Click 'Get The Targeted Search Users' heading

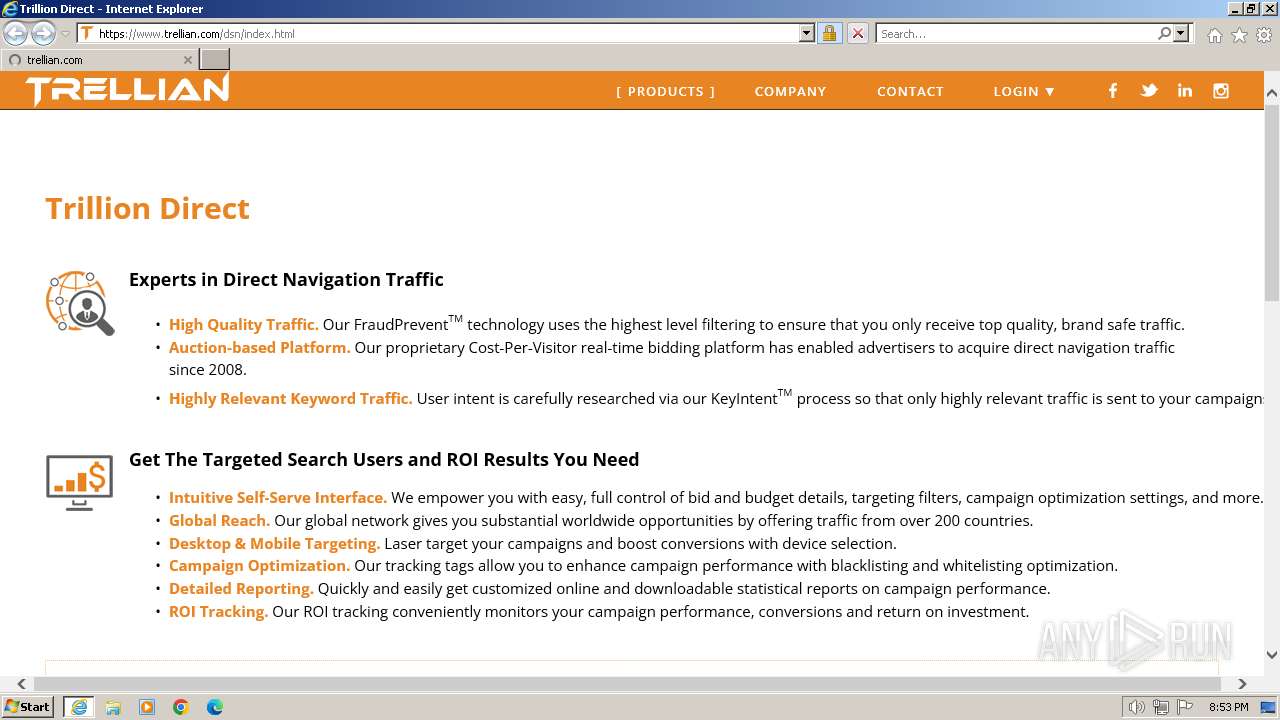click(384, 459)
